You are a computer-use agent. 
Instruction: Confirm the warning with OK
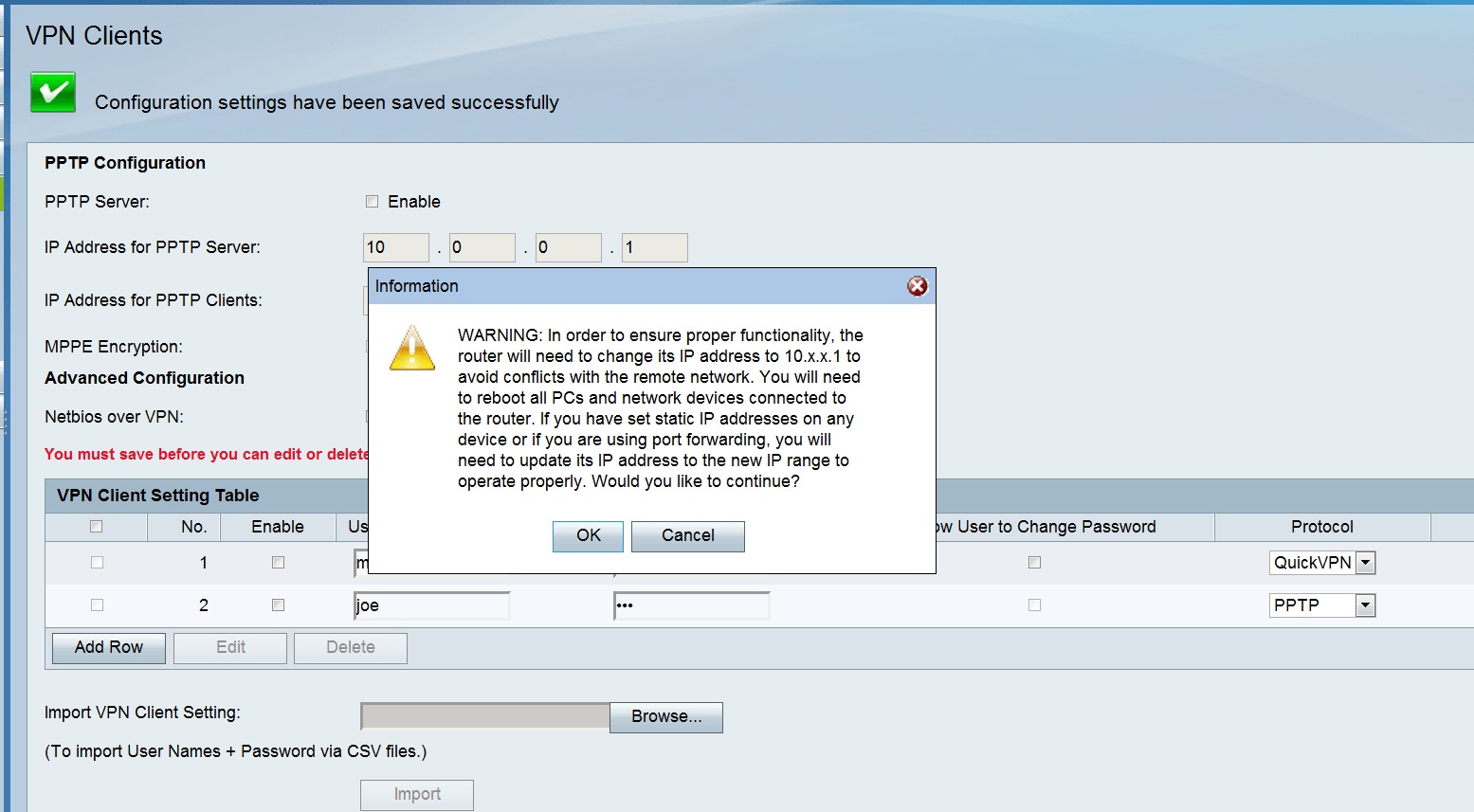point(588,535)
